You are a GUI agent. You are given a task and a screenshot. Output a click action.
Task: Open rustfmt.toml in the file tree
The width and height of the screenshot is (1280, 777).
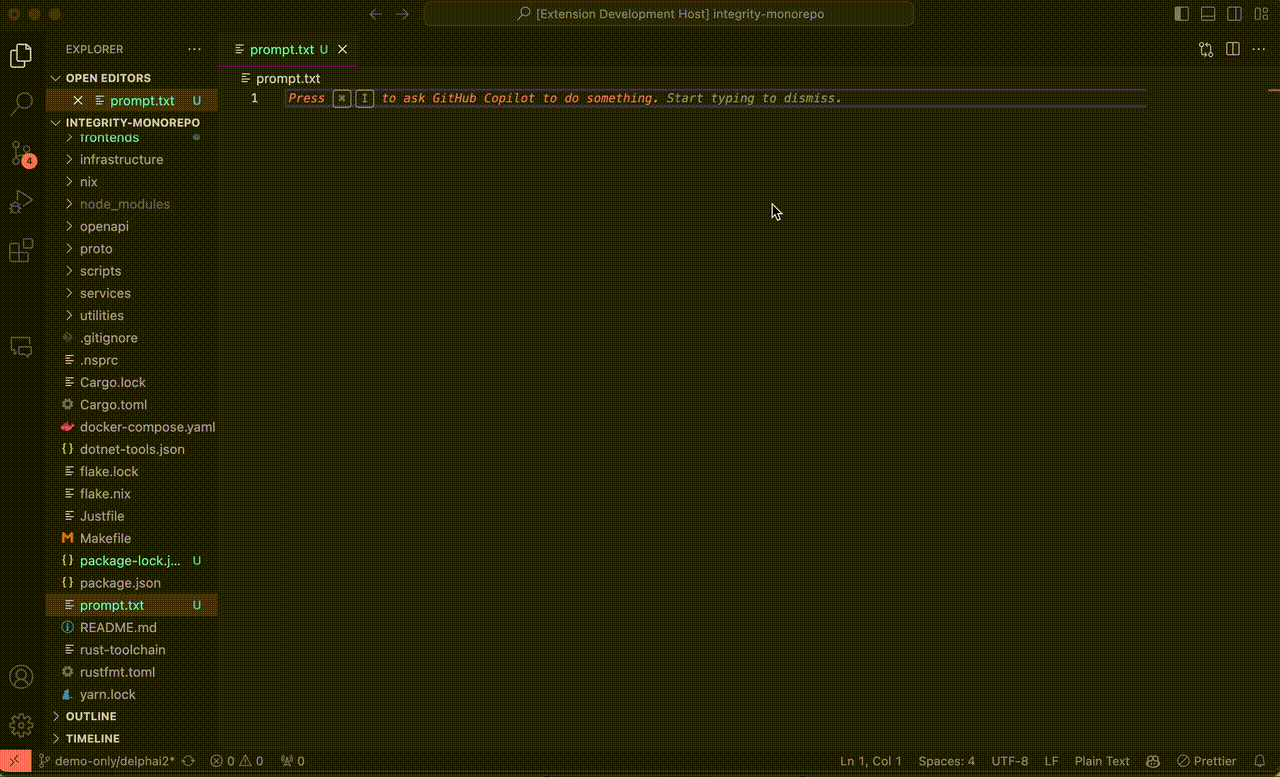pos(131,672)
